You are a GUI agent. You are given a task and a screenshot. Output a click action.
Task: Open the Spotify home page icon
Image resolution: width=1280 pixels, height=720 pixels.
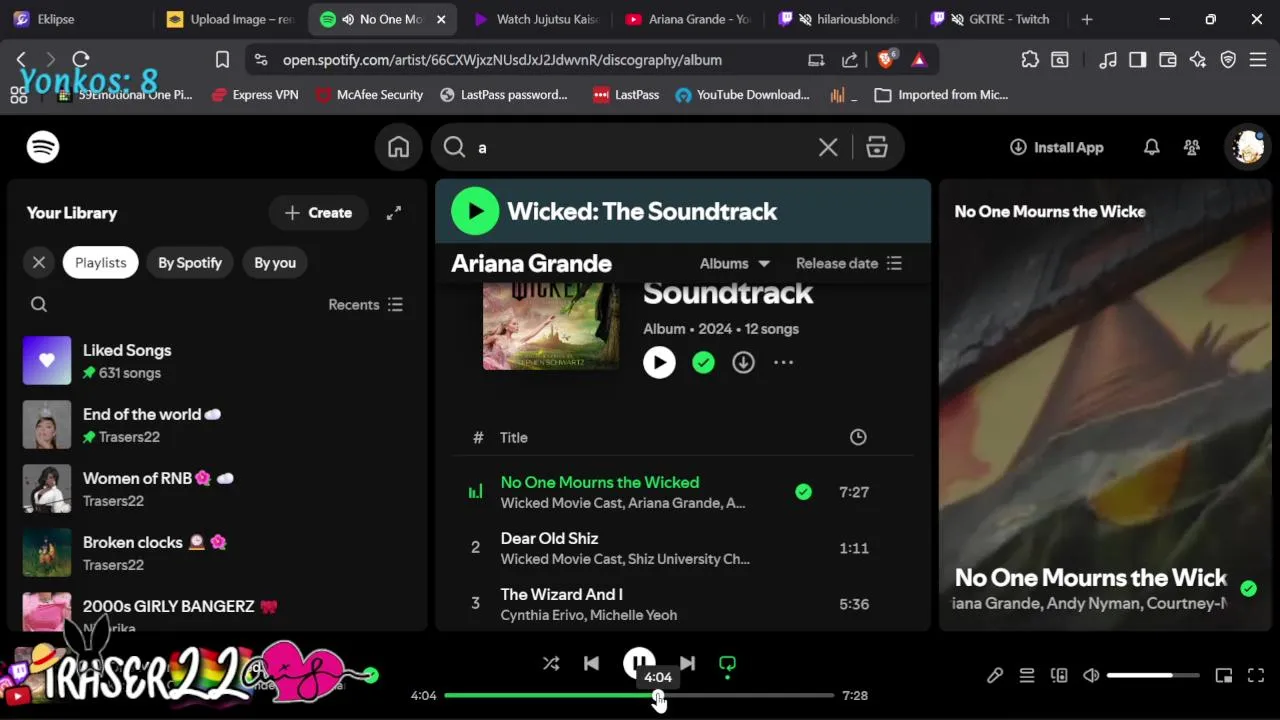(x=398, y=147)
